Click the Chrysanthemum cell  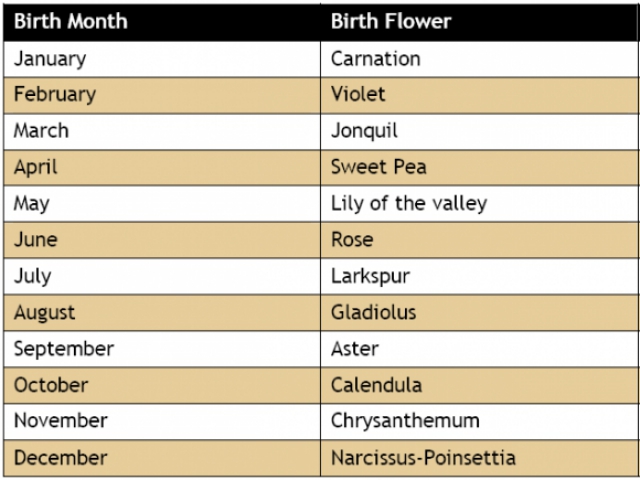point(479,421)
